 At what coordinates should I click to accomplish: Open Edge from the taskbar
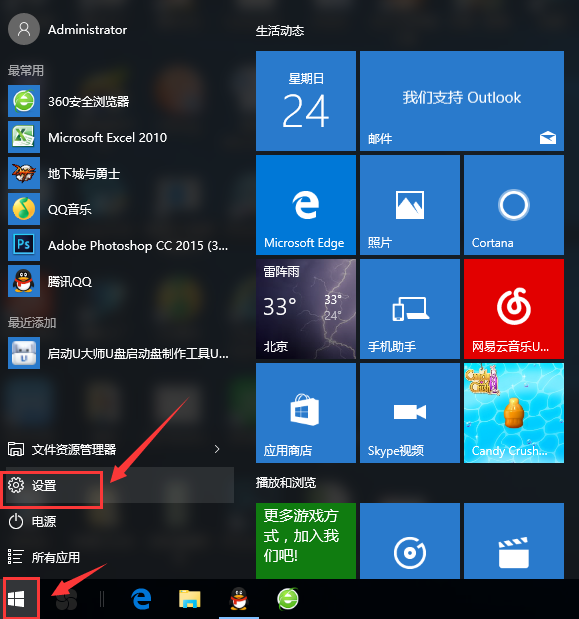(141, 599)
